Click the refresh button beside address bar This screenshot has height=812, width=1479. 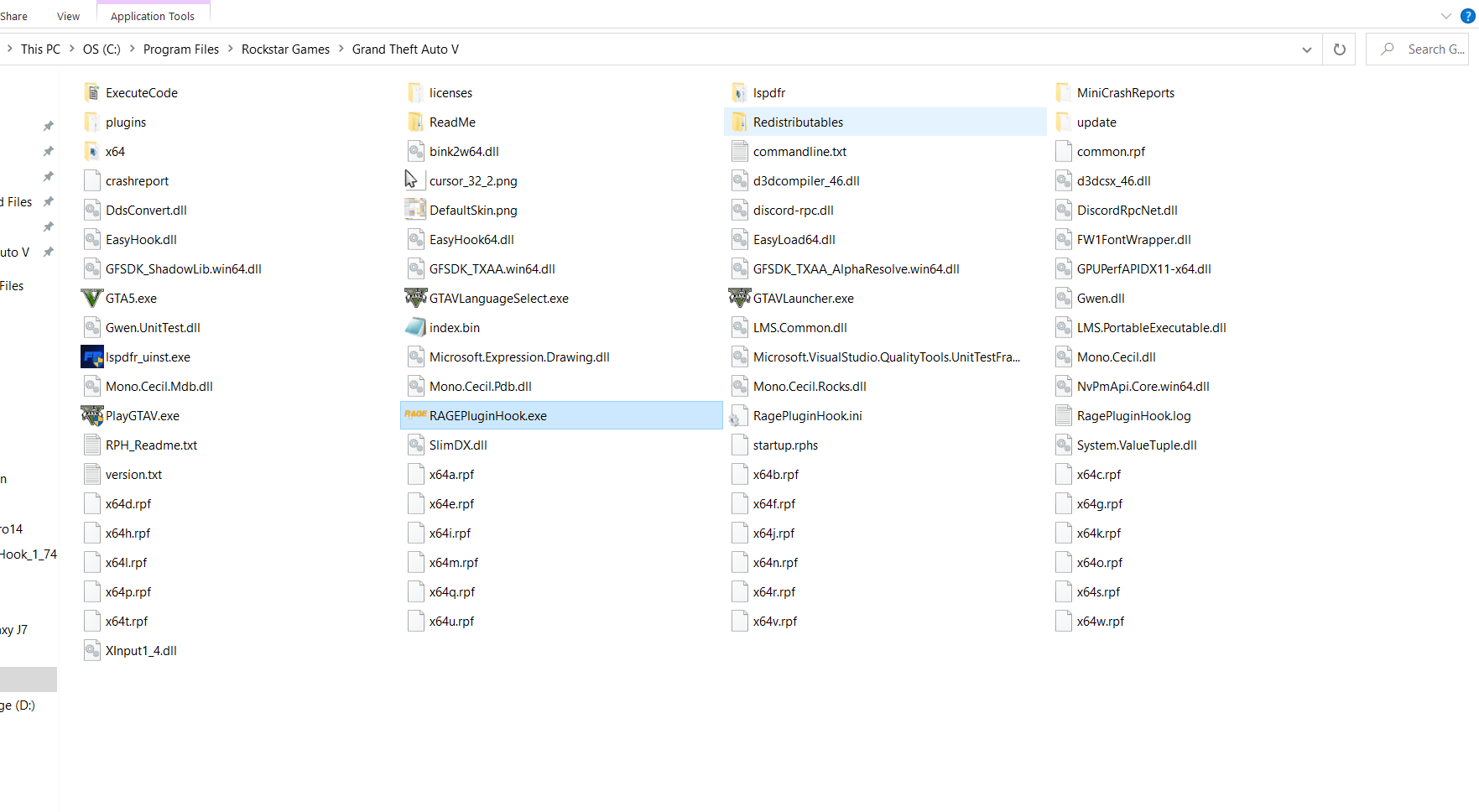(x=1339, y=49)
